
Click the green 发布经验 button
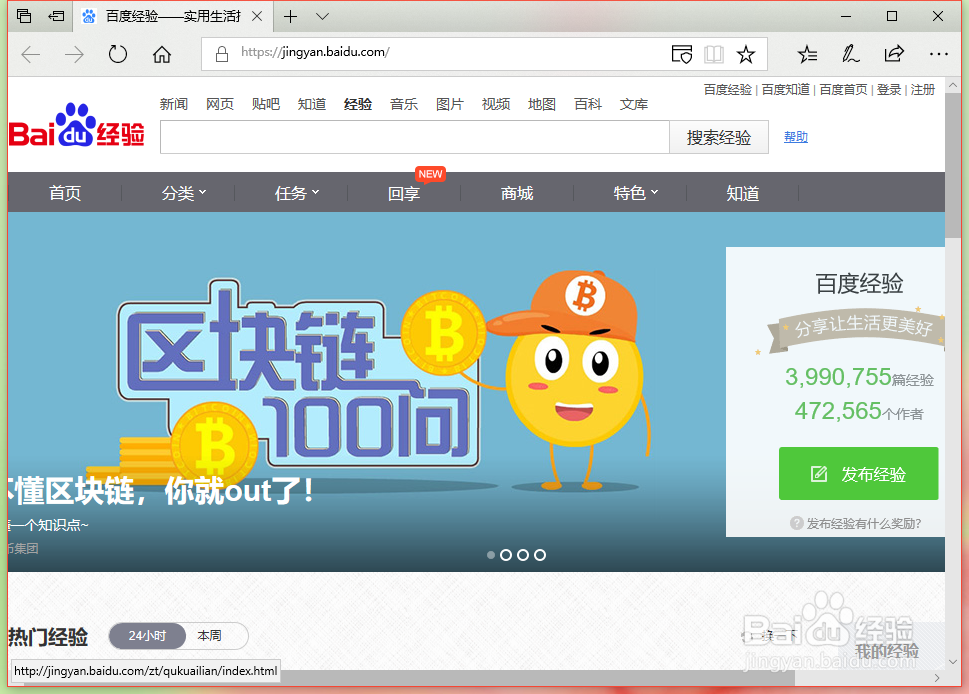tap(858, 473)
